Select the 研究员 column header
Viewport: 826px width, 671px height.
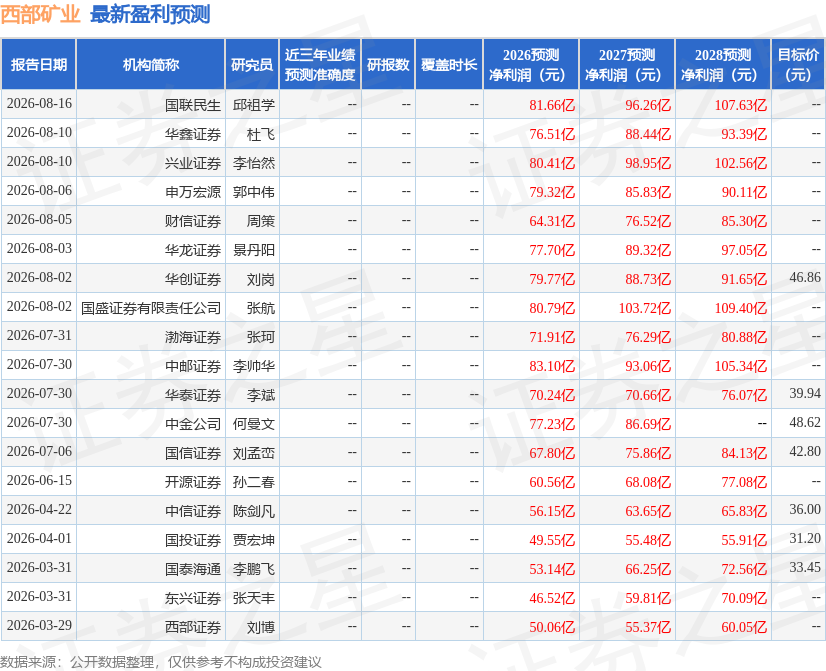(252, 64)
